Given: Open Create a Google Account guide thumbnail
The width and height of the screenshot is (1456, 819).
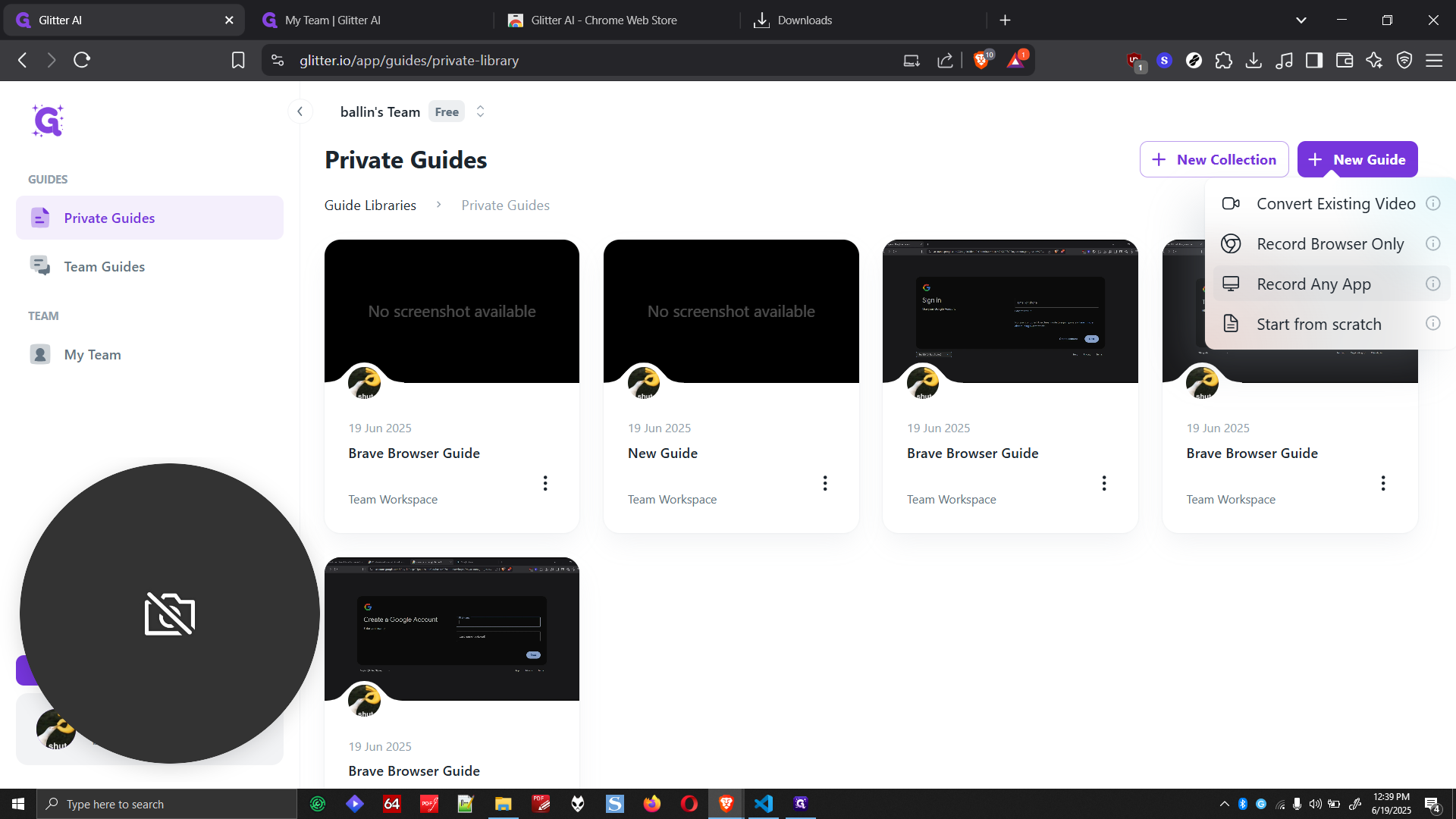Looking at the screenshot, I should click(452, 629).
